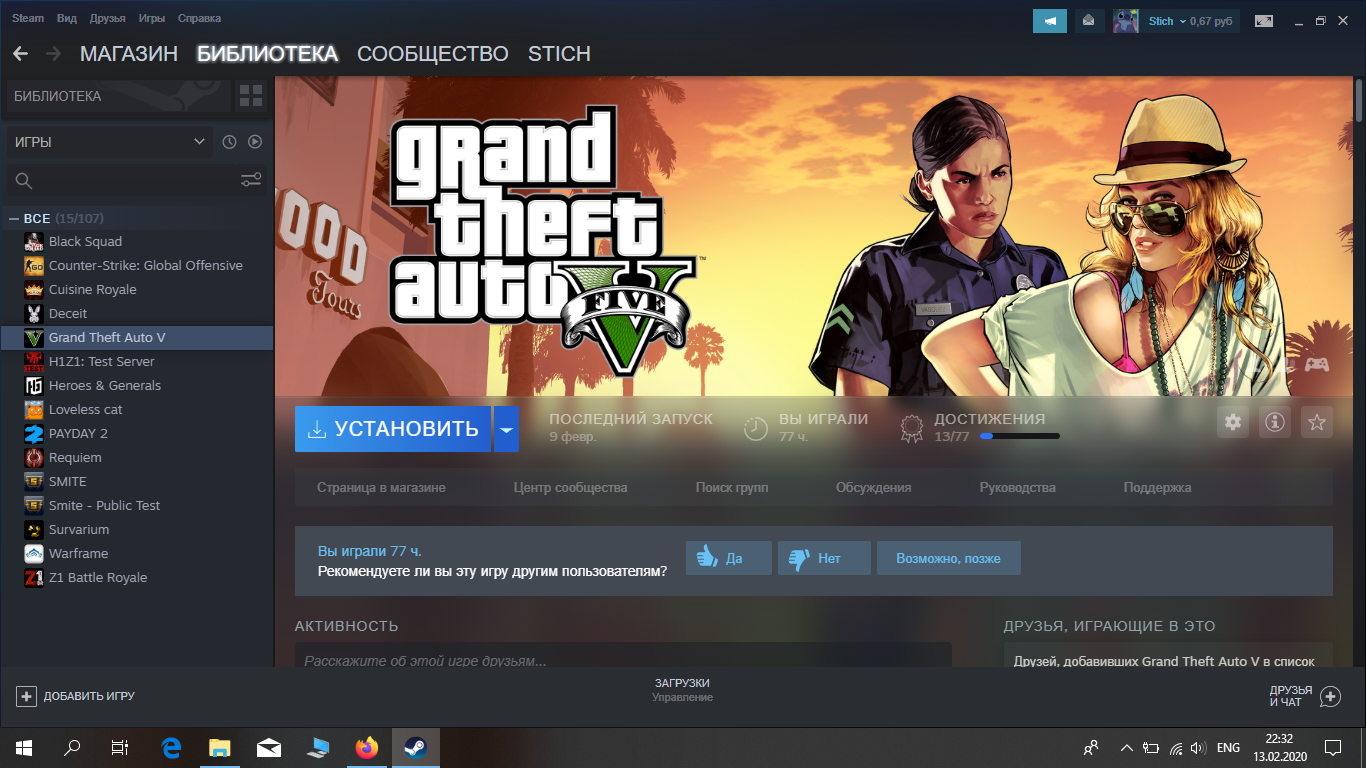The width and height of the screenshot is (1366, 768).
Task: Click the УСТАНОВИТЬ install button
Action: [x=393, y=429]
